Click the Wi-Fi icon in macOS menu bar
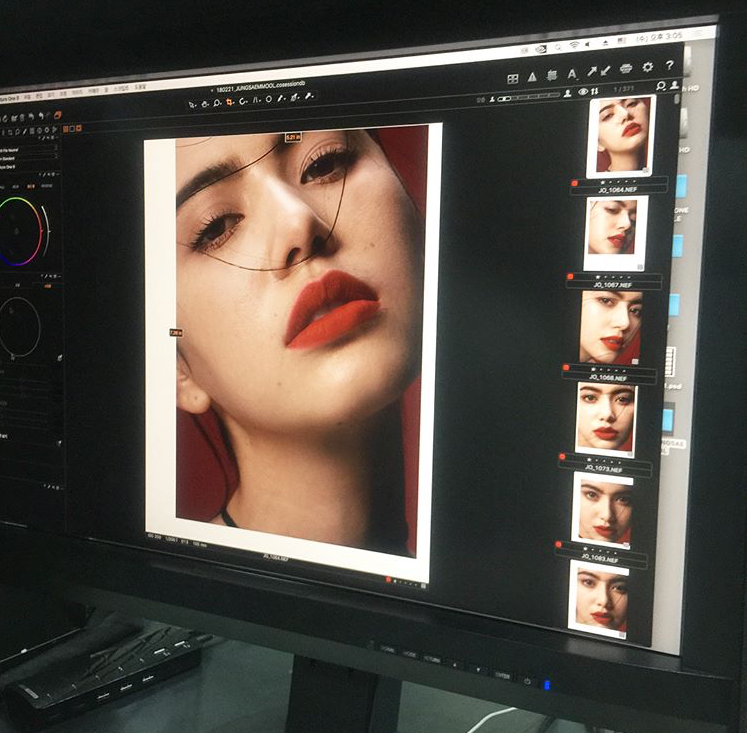Viewport: 747px width, 733px height. tap(574, 45)
